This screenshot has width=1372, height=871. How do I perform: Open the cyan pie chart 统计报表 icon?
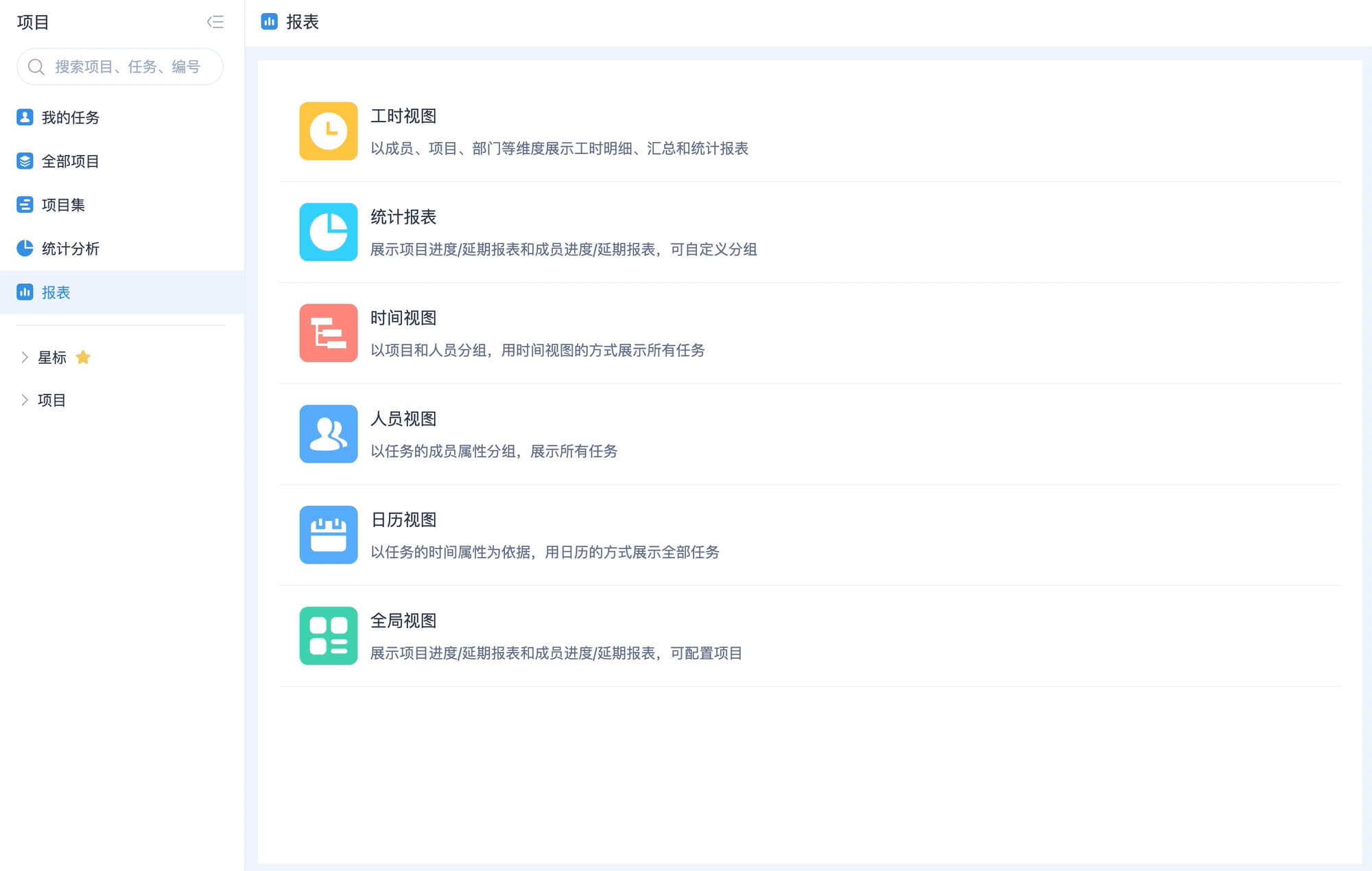328,232
